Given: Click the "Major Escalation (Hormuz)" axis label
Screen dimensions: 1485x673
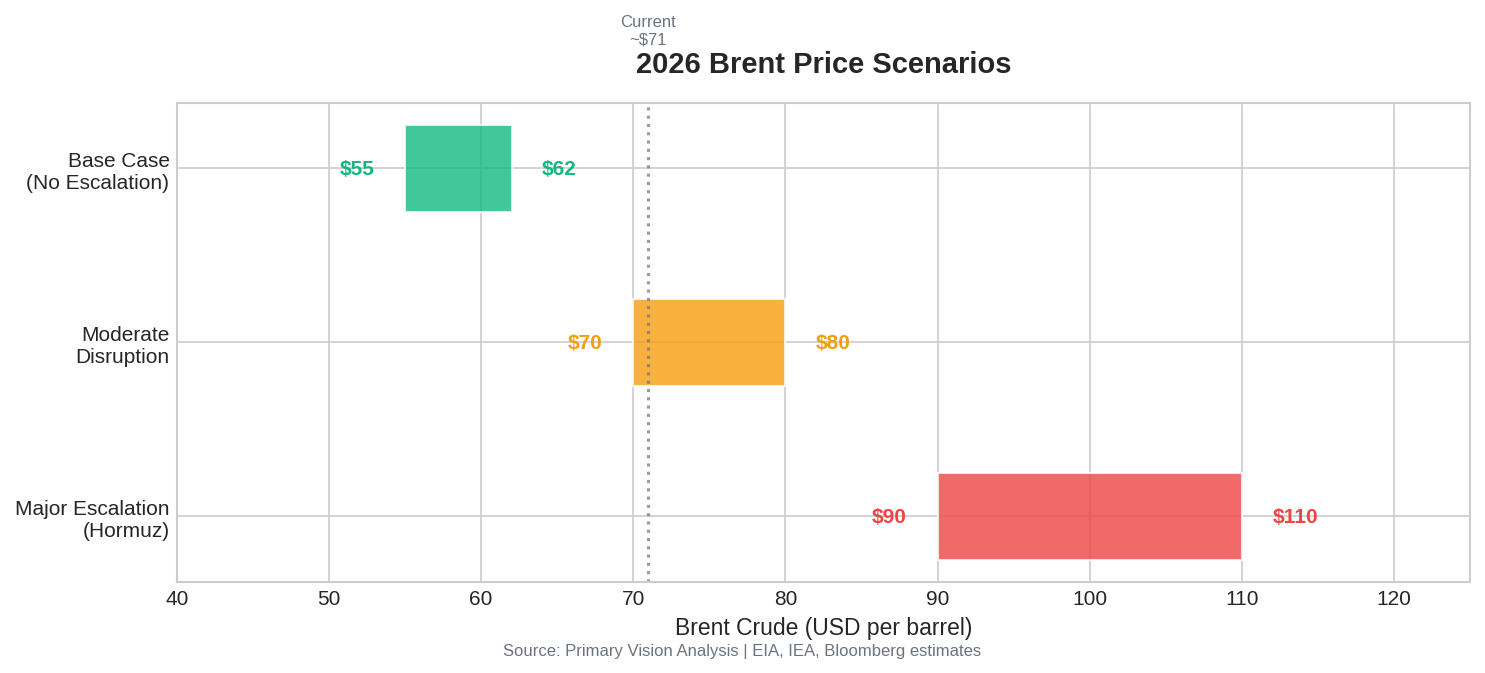Looking at the screenshot, I should point(93,519).
